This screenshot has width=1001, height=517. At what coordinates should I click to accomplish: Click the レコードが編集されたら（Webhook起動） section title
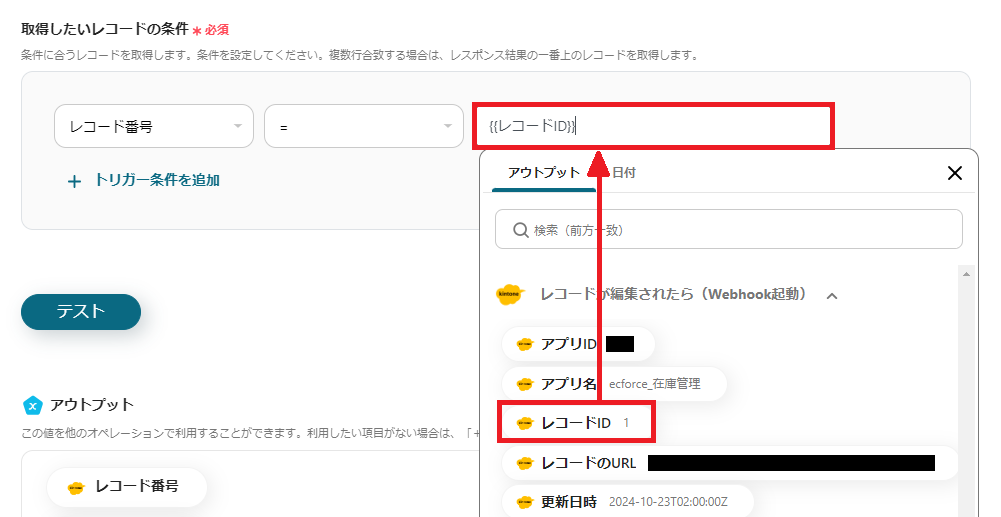(673, 294)
